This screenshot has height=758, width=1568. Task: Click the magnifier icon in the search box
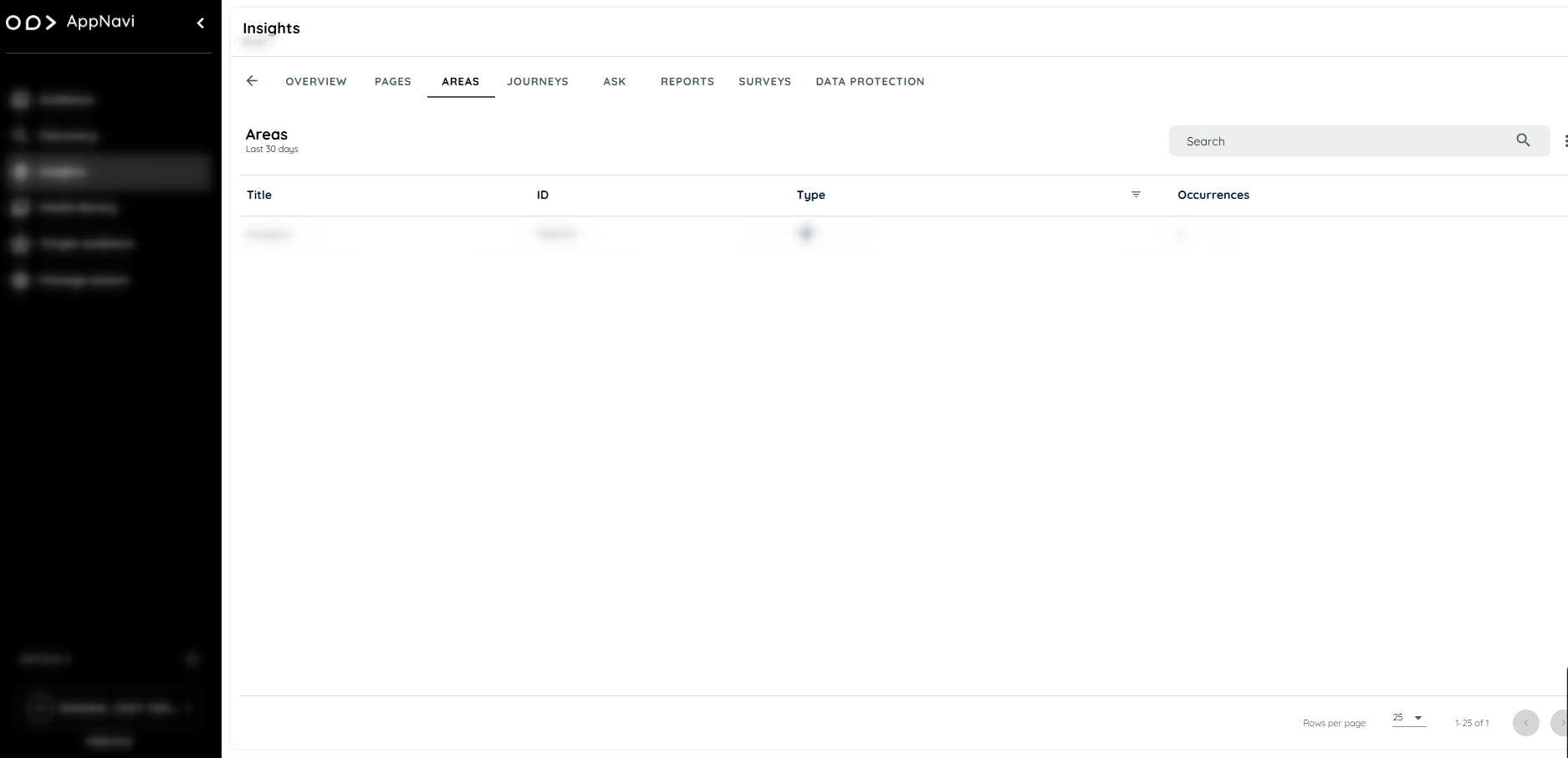coord(1523,140)
